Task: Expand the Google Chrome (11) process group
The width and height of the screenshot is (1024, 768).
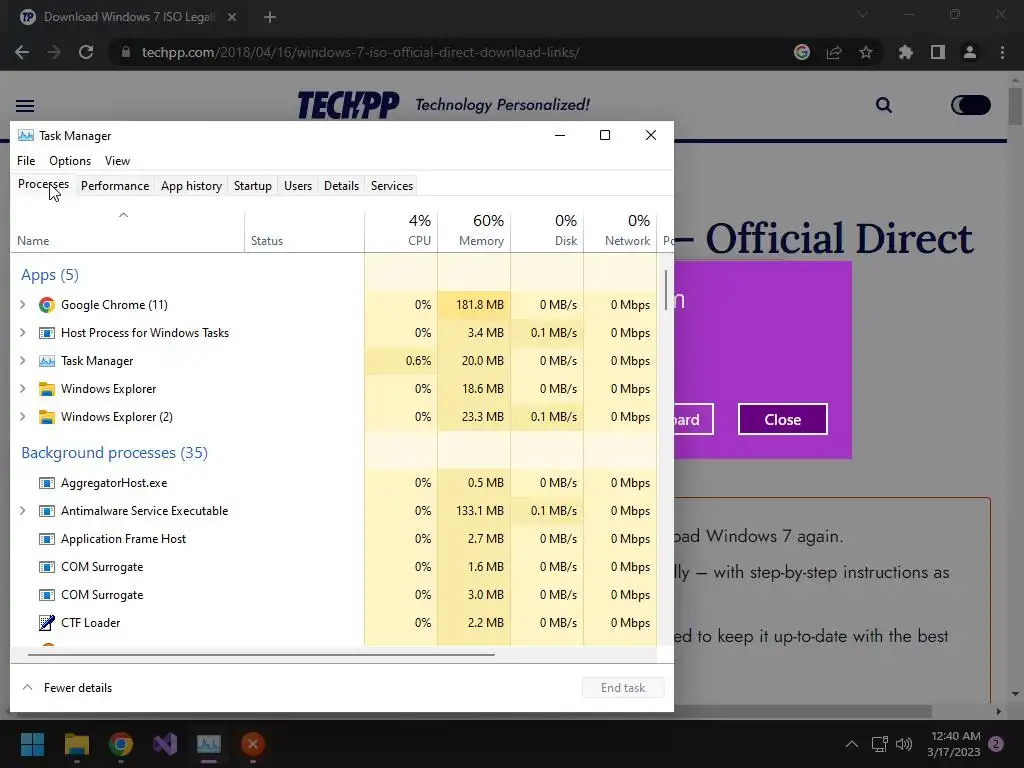Action: [23, 305]
